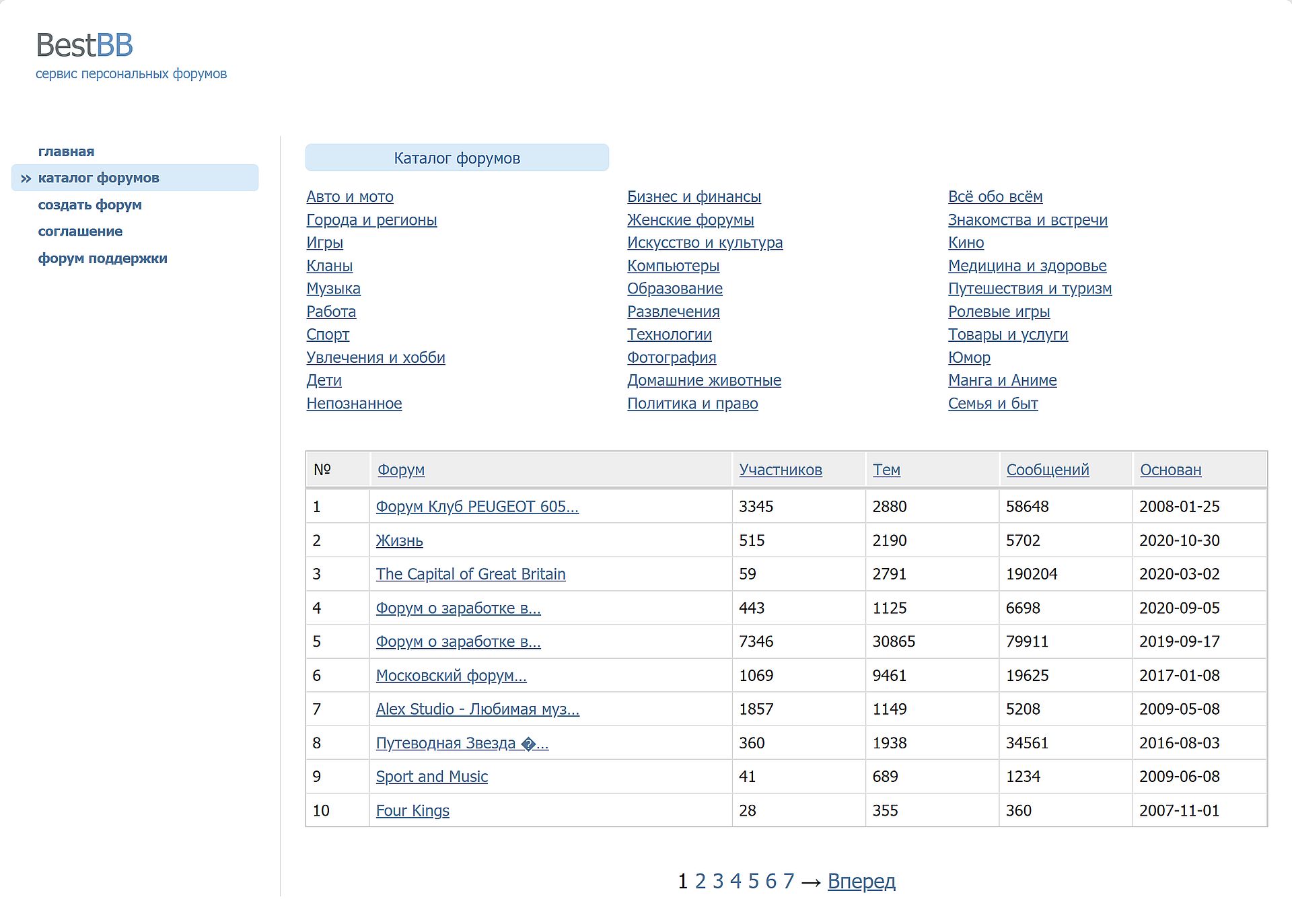
Task: Sort table by Основан column
Action: pos(1170,470)
